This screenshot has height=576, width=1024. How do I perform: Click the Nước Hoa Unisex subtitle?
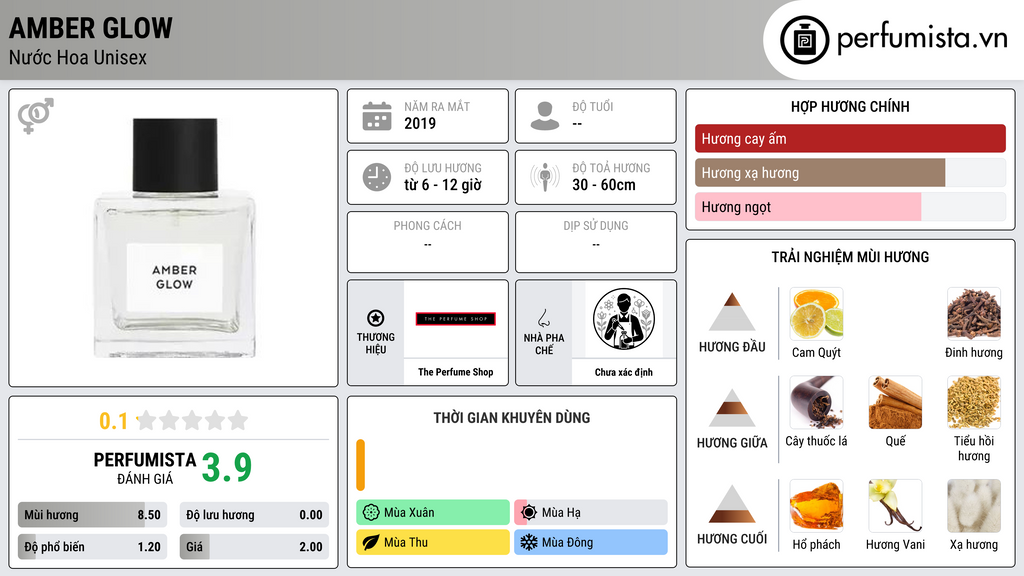click(78, 57)
